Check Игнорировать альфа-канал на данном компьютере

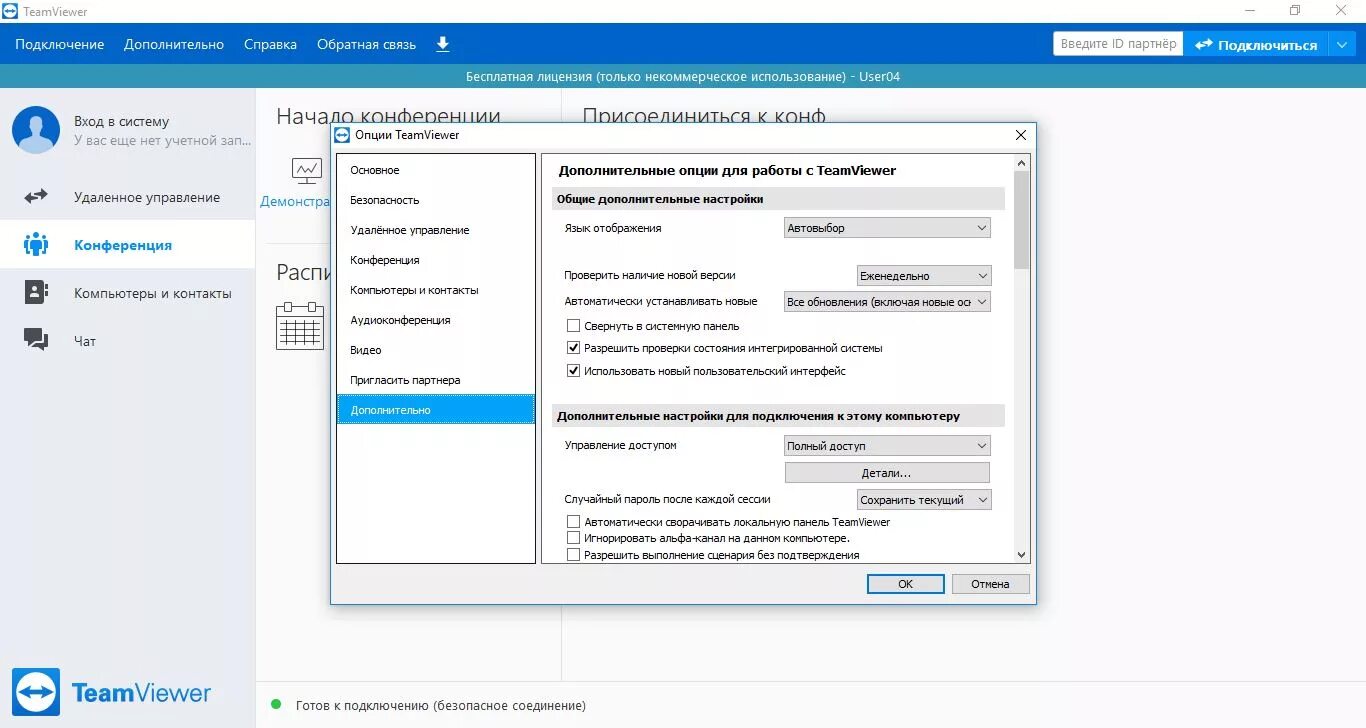pos(574,538)
